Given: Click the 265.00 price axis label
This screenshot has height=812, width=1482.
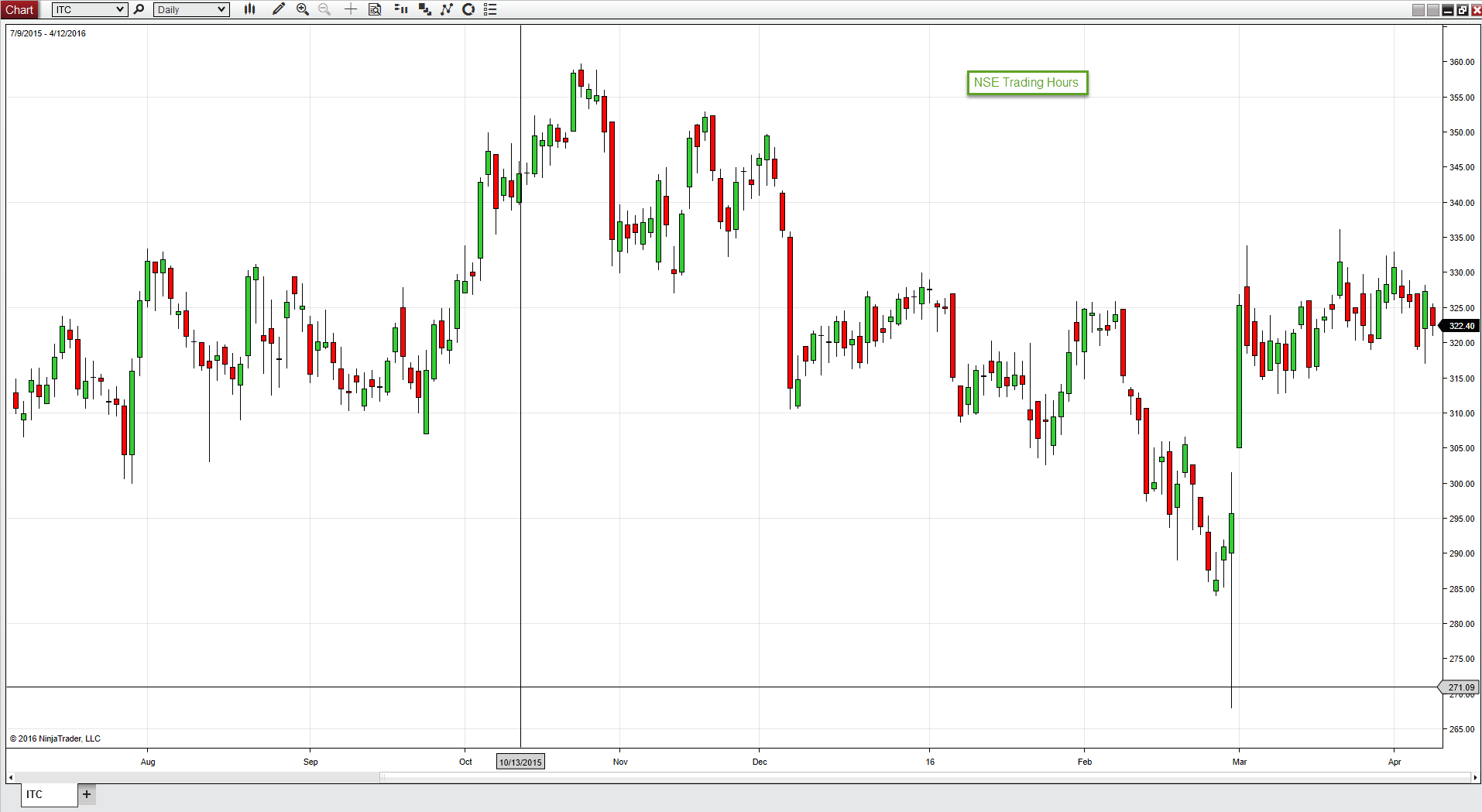Looking at the screenshot, I should pyautogui.click(x=1462, y=729).
